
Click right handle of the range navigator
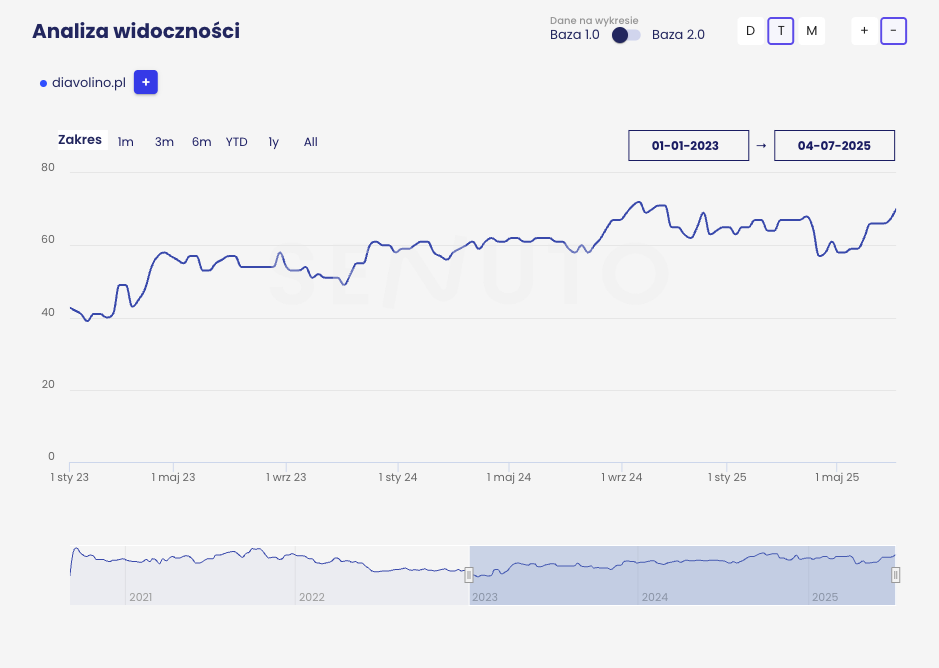[x=895, y=575]
